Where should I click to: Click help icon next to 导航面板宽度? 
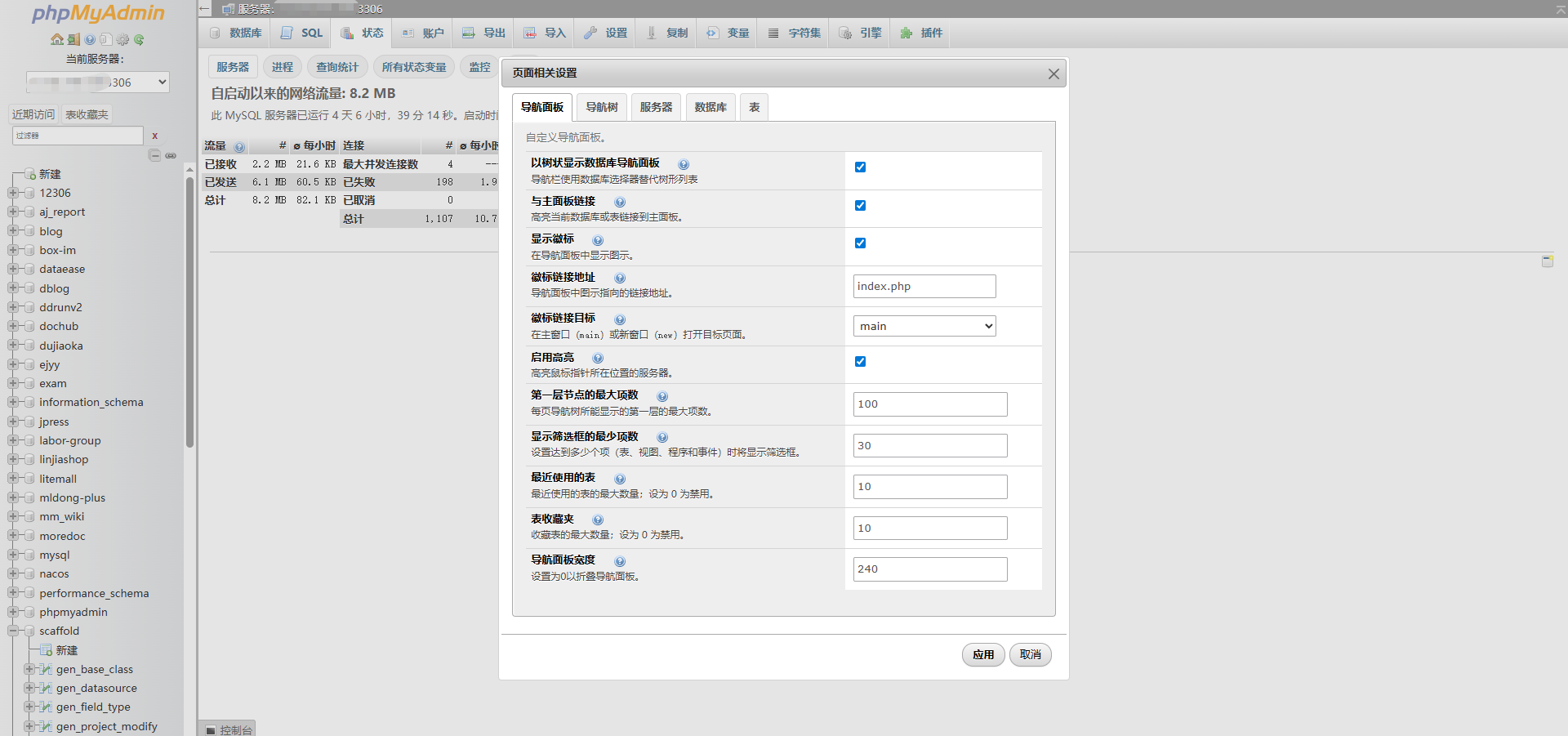point(620,561)
